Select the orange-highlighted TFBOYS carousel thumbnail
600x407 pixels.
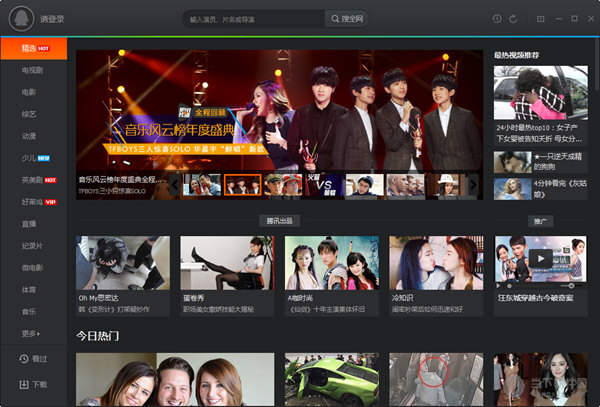(243, 185)
